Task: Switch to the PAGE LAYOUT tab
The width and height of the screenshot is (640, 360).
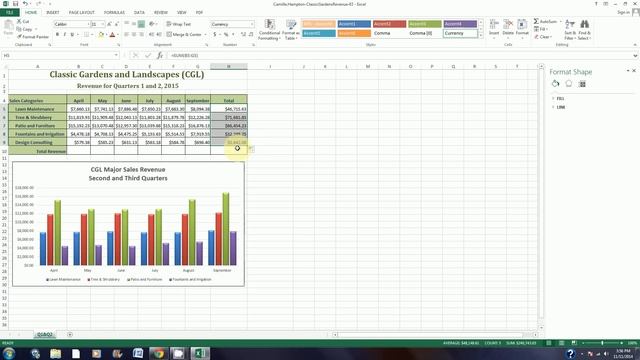Action: coord(82,13)
